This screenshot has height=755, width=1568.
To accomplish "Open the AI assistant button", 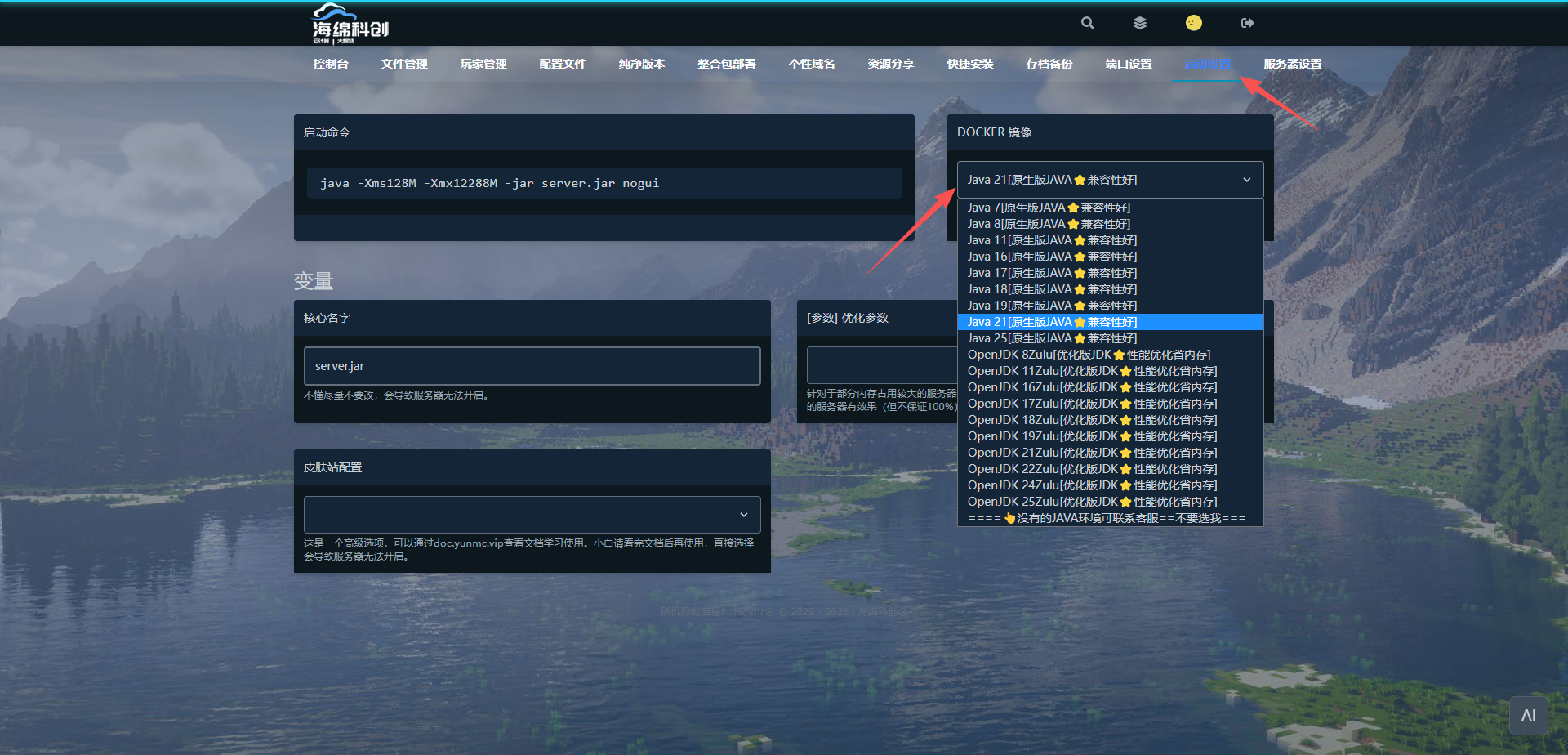I will 1528,715.
